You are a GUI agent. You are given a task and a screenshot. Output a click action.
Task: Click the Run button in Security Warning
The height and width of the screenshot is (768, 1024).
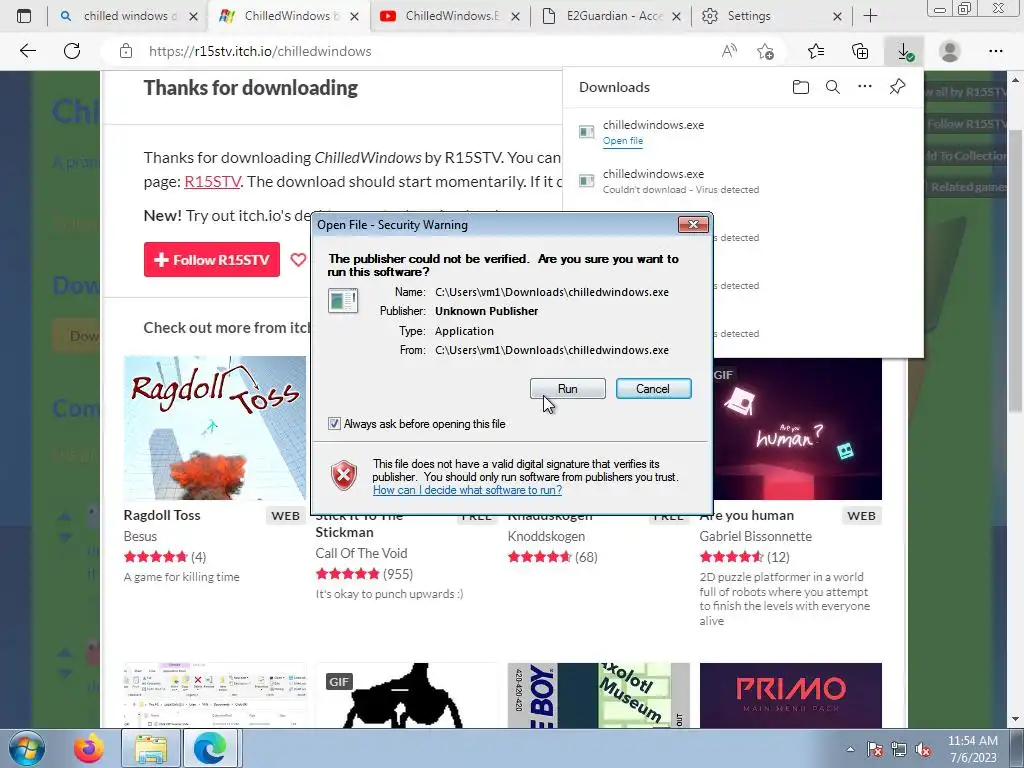(x=567, y=389)
